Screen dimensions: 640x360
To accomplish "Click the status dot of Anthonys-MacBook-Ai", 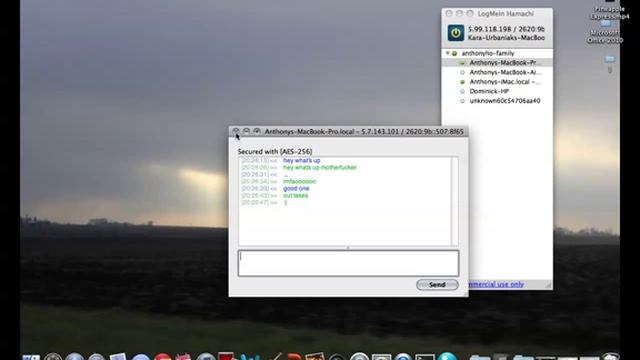I will pyautogui.click(x=462, y=72).
